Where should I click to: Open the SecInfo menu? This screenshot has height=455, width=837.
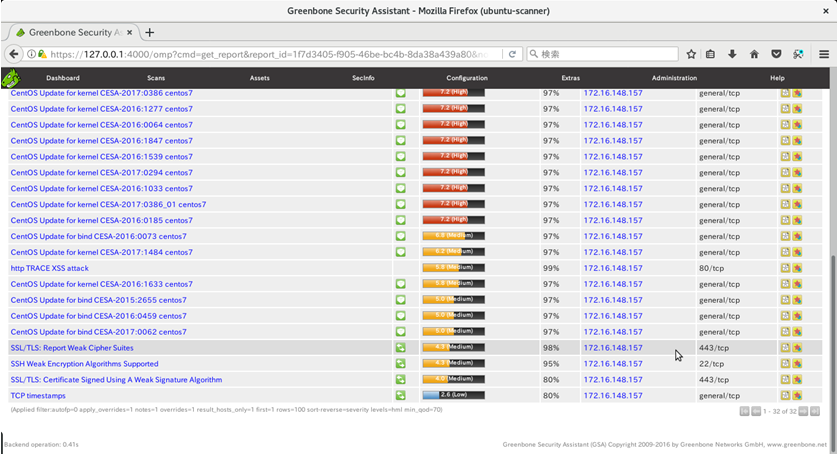tap(363, 78)
